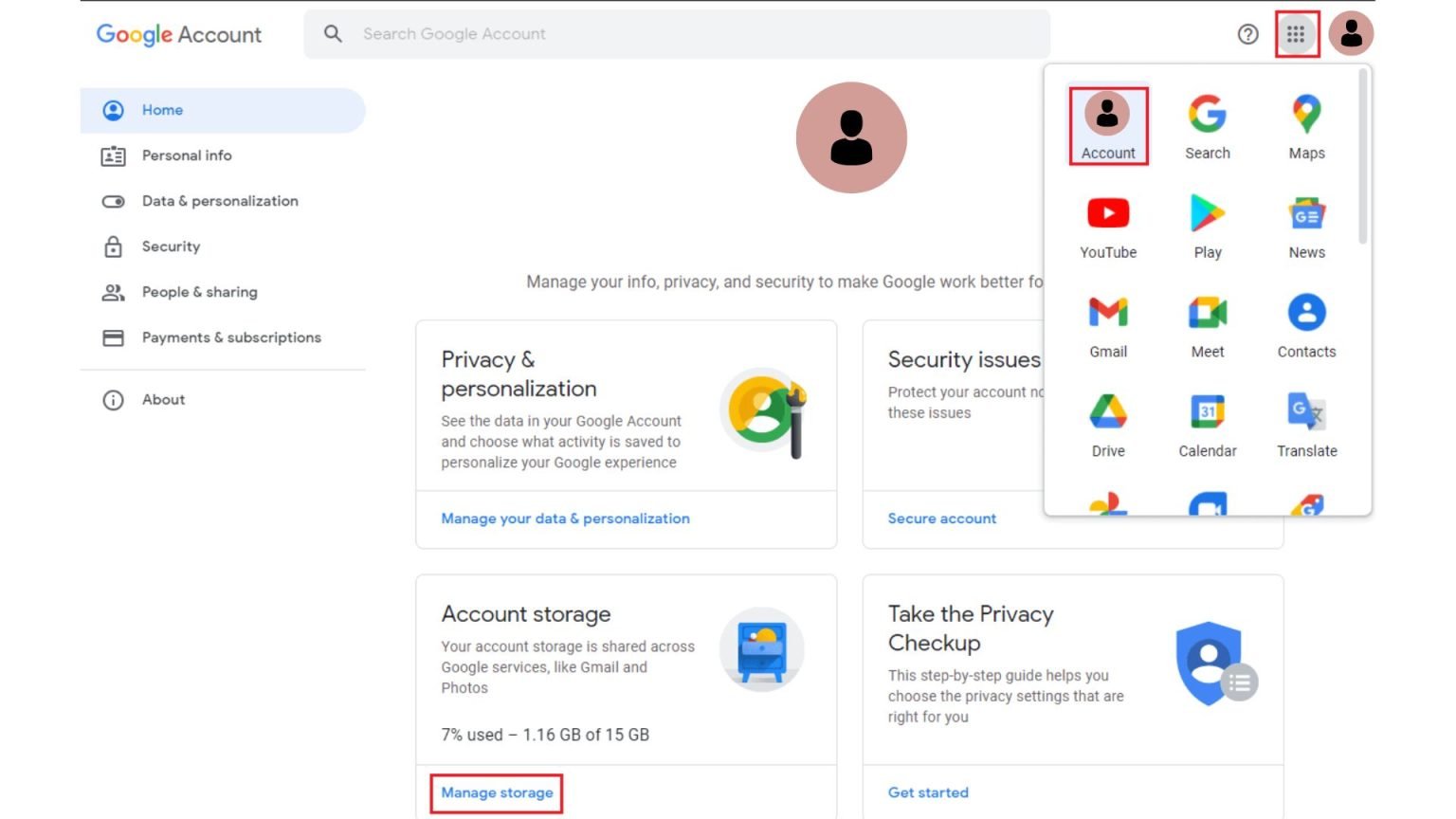Open the Google apps launcher grid
This screenshot has width=1456, height=819.
(x=1297, y=33)
